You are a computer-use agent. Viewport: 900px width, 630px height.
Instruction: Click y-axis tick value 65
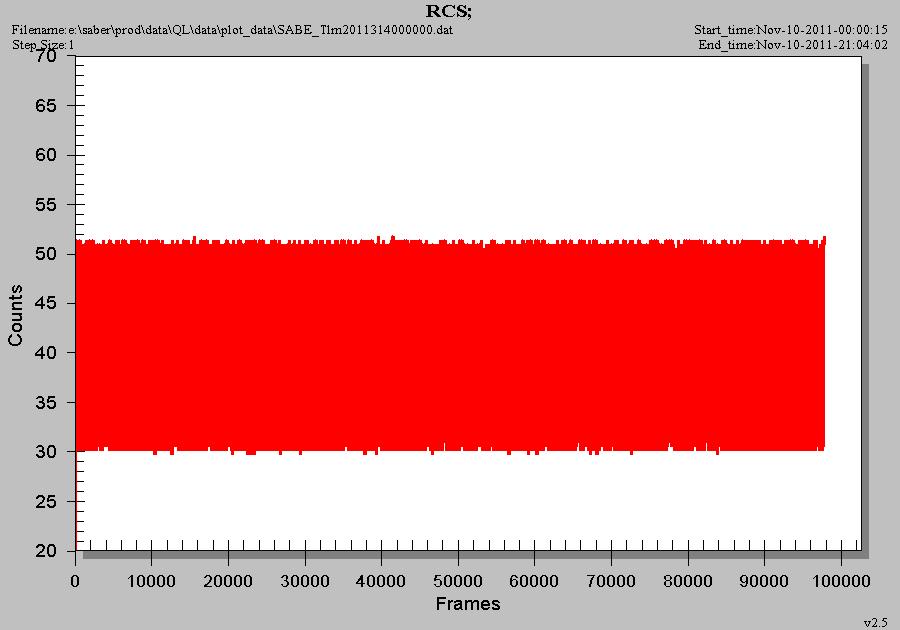46,106
